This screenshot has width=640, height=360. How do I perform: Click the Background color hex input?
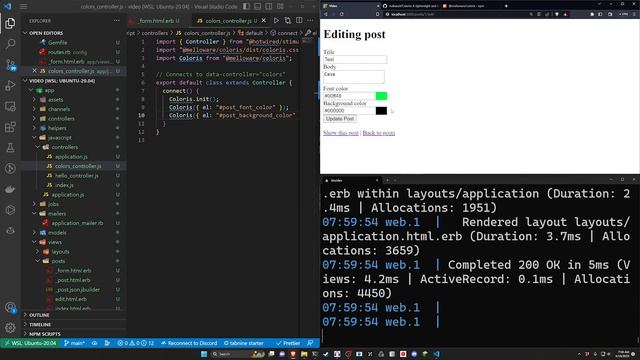pyautogui.click(x=349, y=111)
